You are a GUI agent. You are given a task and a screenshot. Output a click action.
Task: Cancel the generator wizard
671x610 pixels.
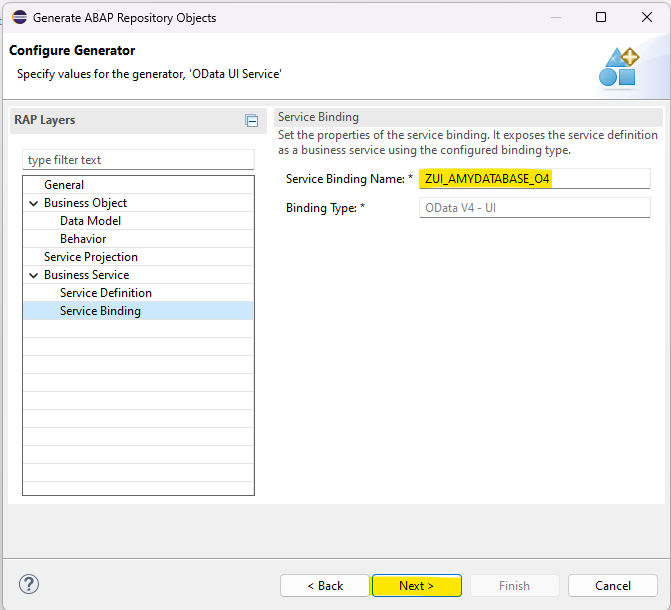[613, 586]
